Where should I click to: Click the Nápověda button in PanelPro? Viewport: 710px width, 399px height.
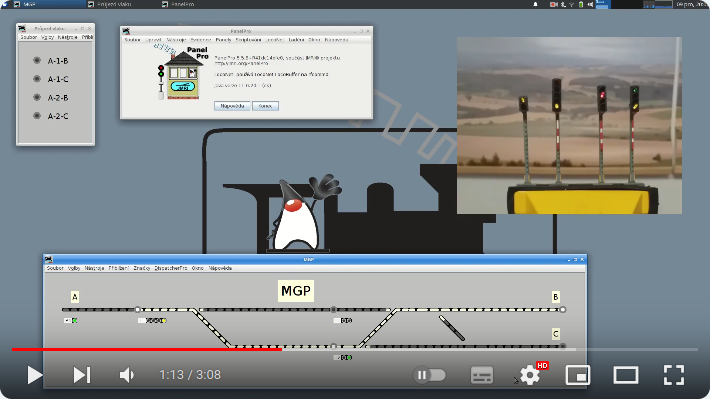(232, 106)
